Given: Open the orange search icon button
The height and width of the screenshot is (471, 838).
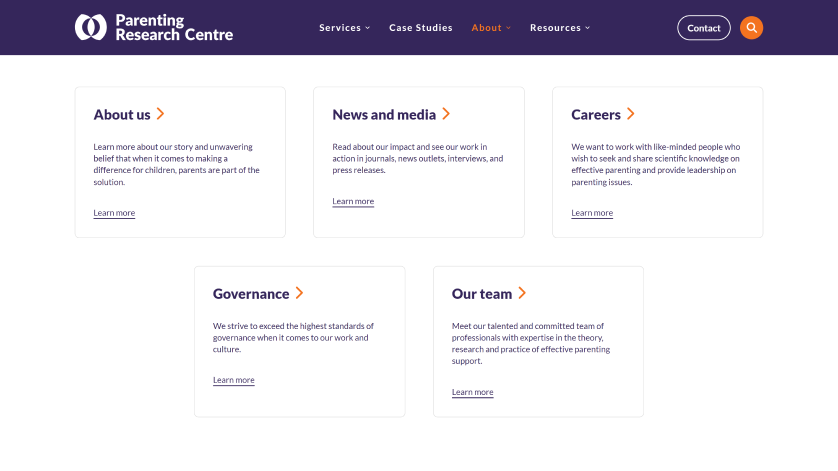Looking at the screenshot, I should [x=751, y=28].
